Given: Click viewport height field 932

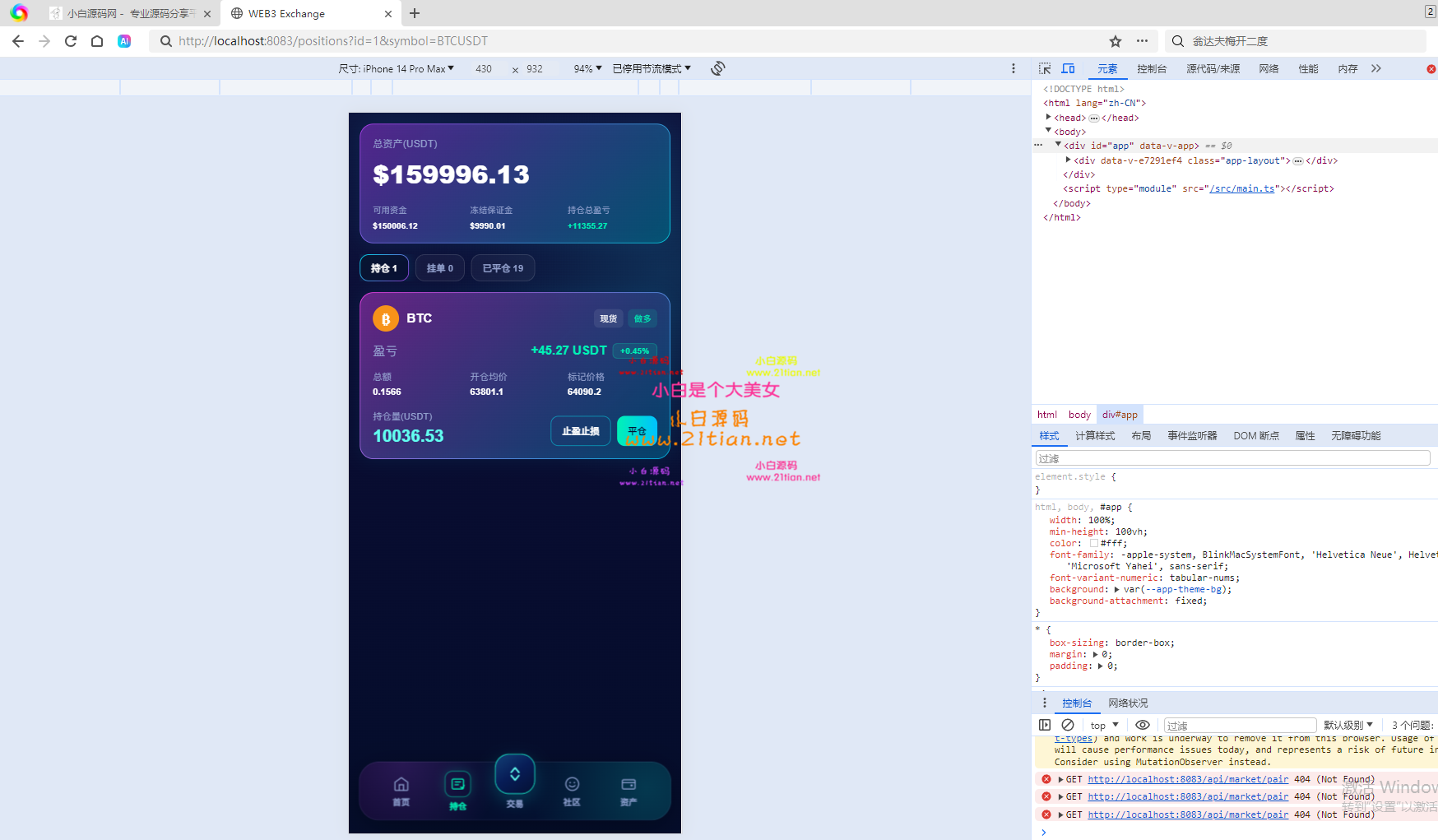Looking at the screenshot, I should pyautogui.click(x=535, y=69).
